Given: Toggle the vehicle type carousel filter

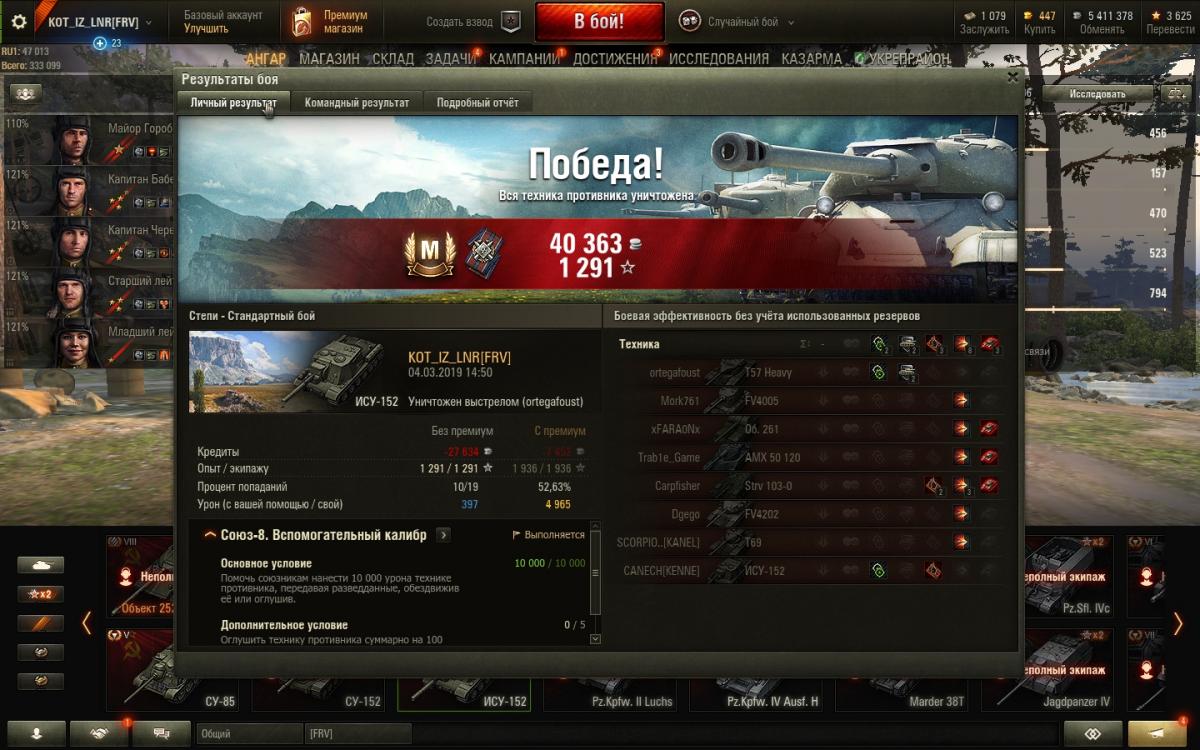Looking at the screenshot, I should click(41, 565).
